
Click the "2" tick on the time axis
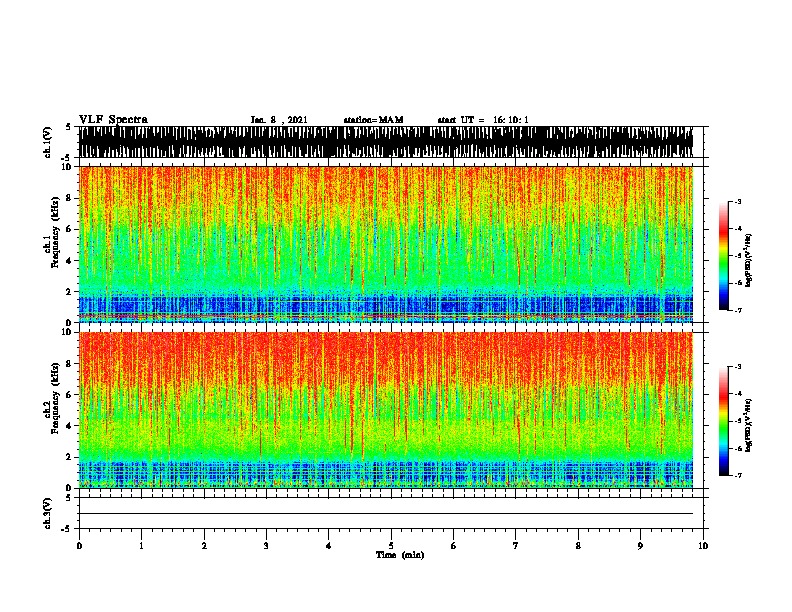click(204, 546)
